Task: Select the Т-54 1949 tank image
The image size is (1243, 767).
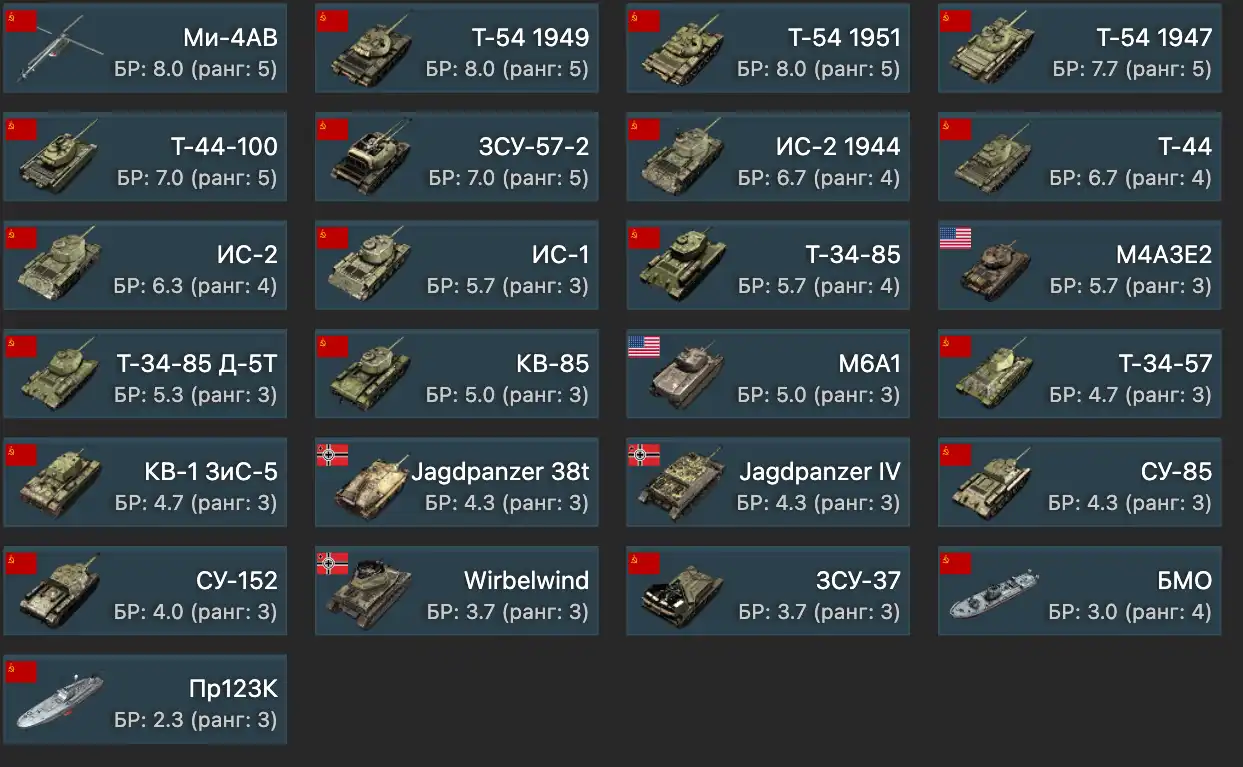Action: coord(372,50)
